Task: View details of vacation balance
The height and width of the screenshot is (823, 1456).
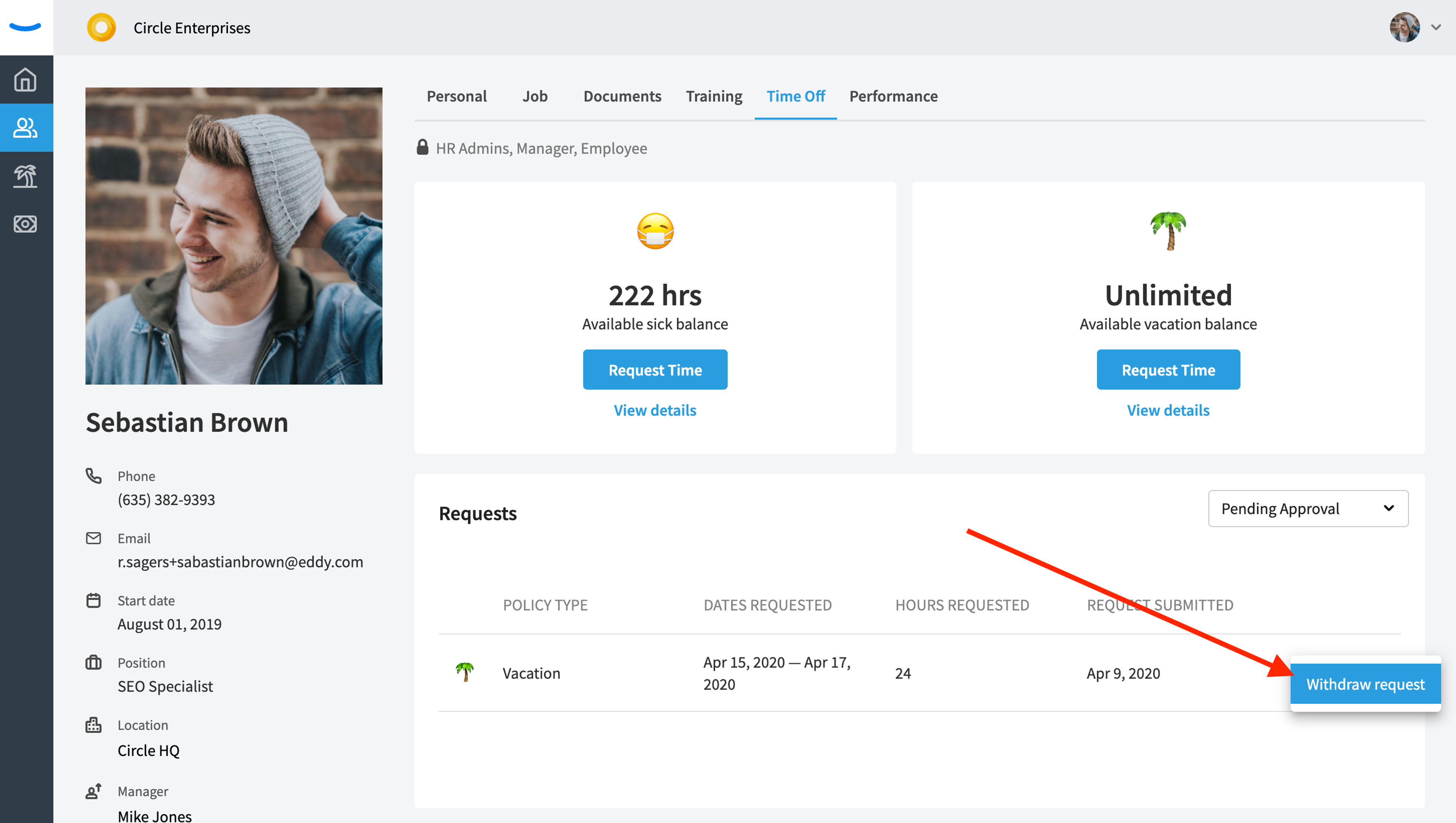Action: pyautogui.click(x=1168, y=410)
